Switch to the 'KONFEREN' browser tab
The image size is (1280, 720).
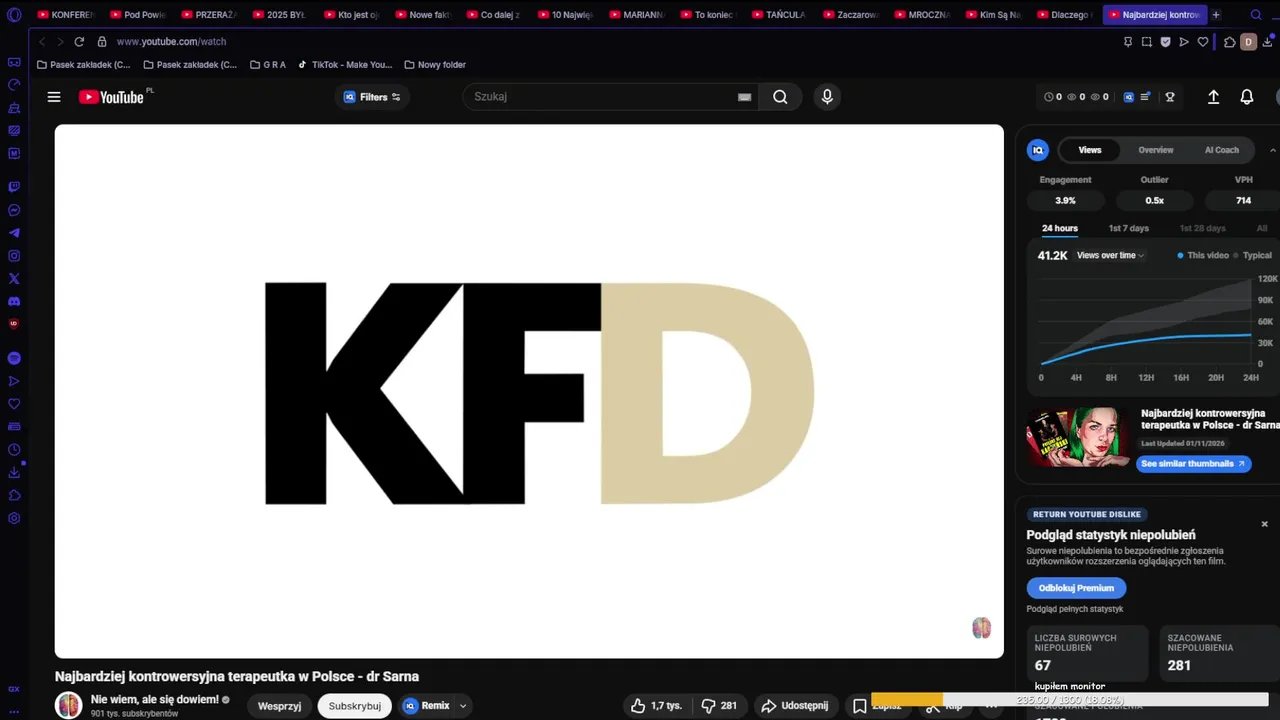[66, 15]
